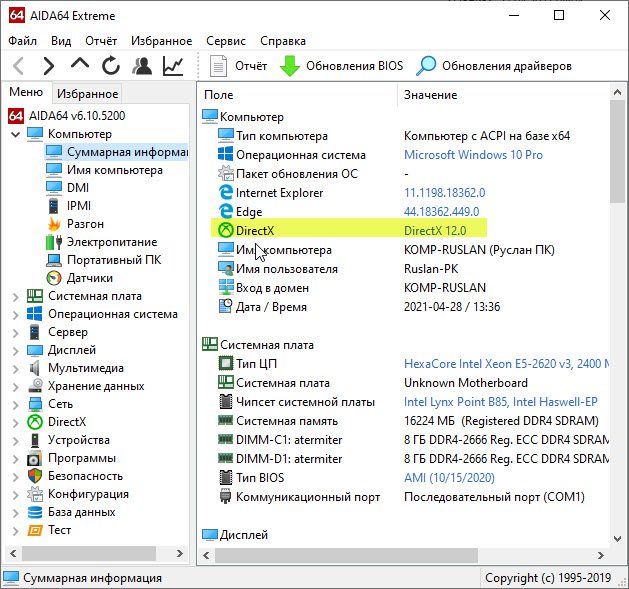Expand the Хранение данных tree node
The width and height of the screenshot is (629, 589).
click(x=15, y=386)
